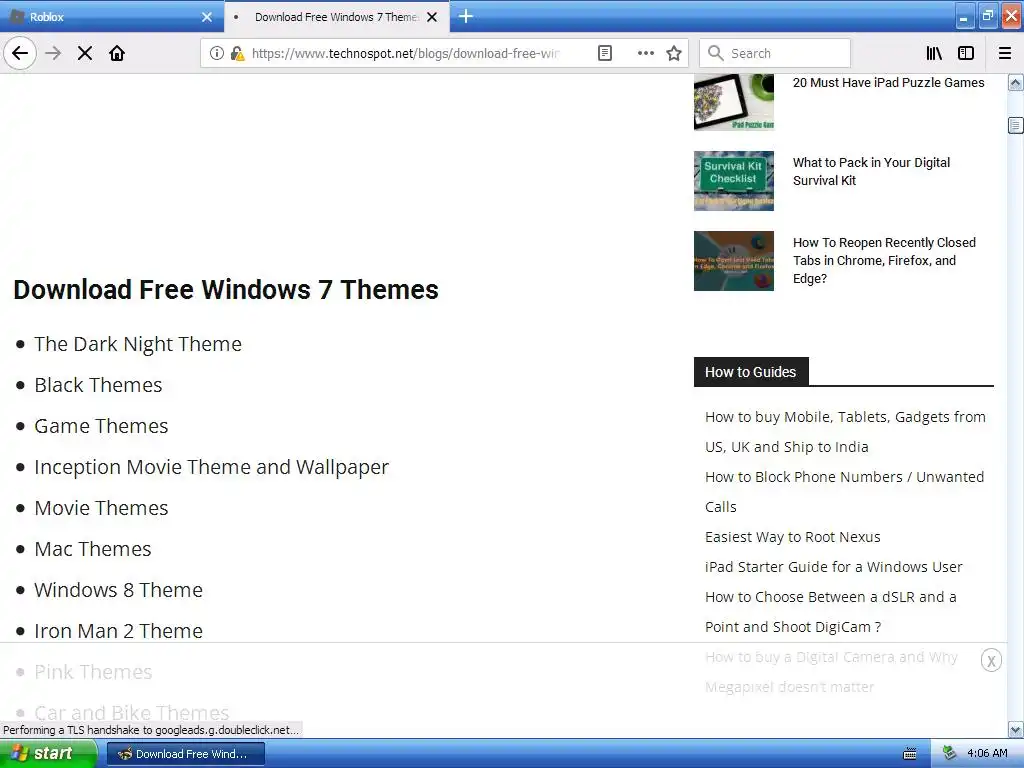Viewport: 1024px width, 768px height.
Task: Open Easiest Way to Root Nexus guide
Action: 793,537
